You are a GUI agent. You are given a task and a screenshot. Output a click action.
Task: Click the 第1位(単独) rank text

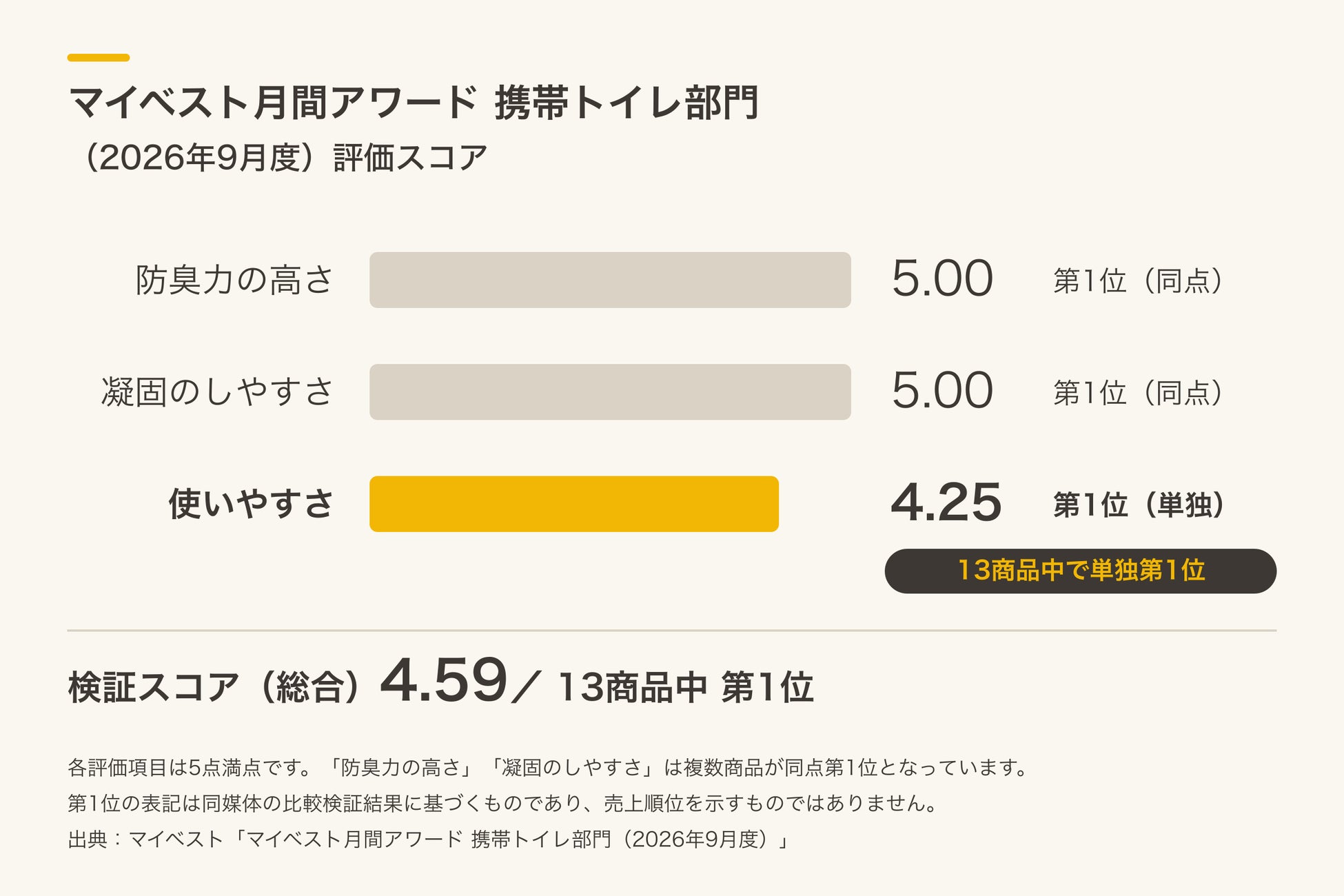click(1139, 505)
